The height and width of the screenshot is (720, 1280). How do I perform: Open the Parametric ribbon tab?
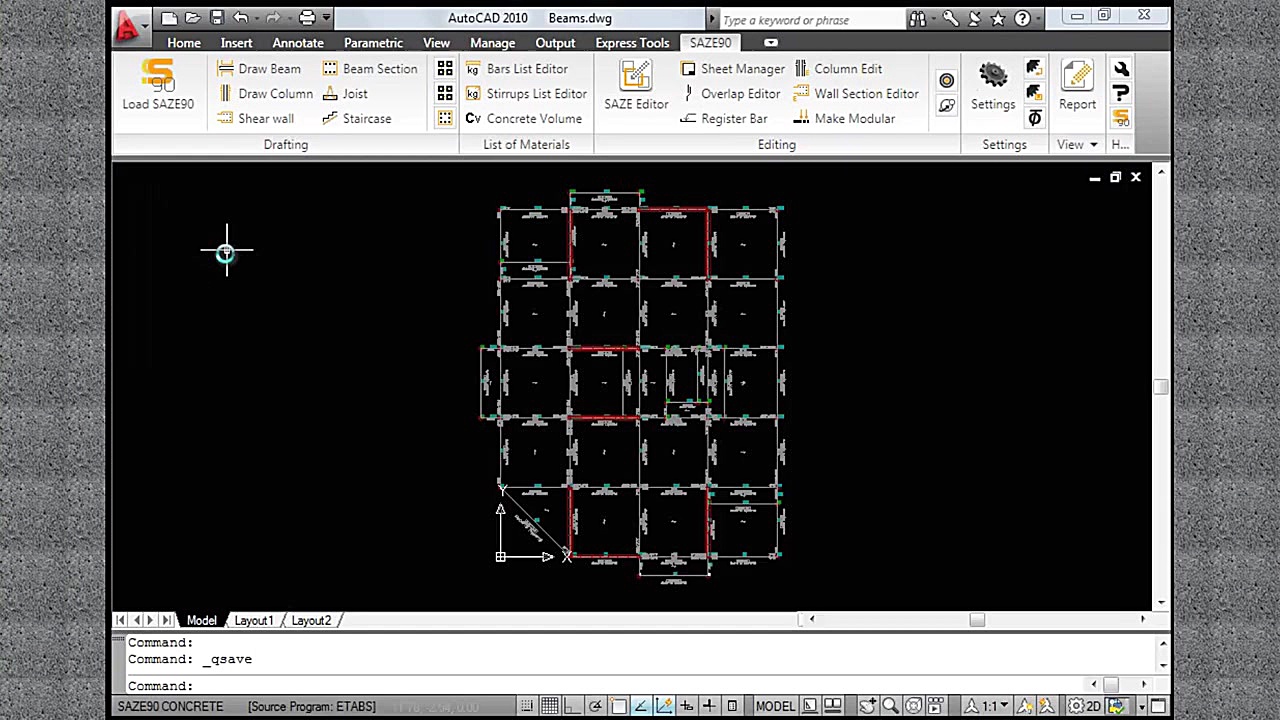pyautogui.click(x=373, y=43)
